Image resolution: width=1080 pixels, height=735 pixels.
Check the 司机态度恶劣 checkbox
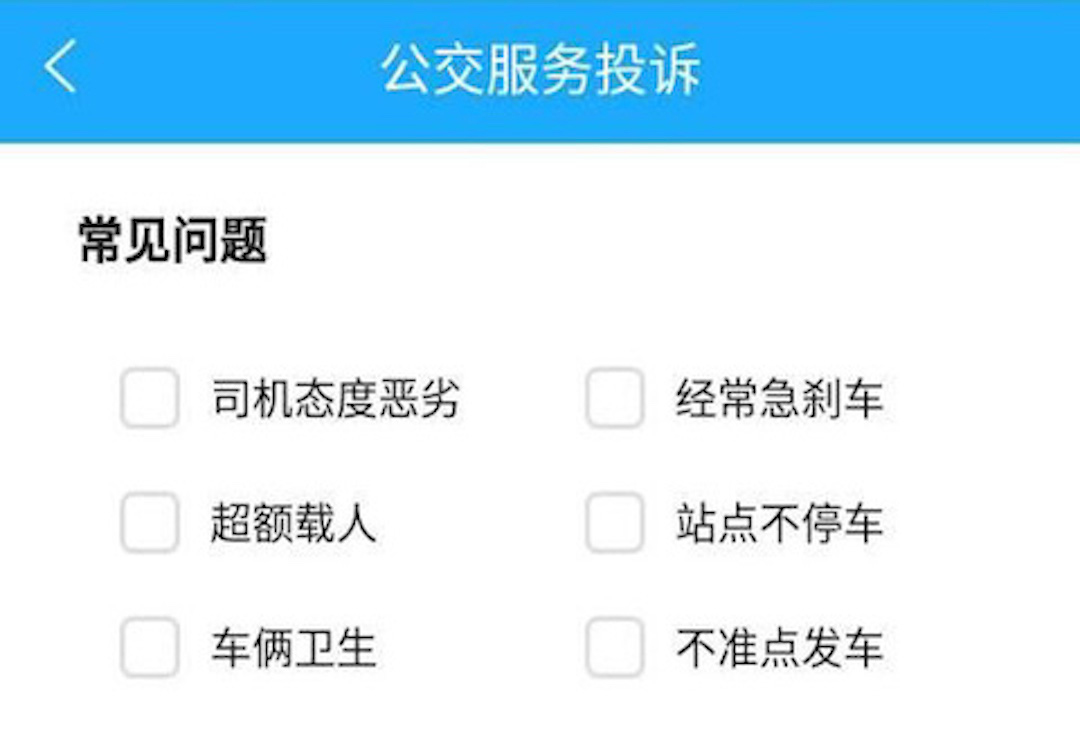(150, 398)
